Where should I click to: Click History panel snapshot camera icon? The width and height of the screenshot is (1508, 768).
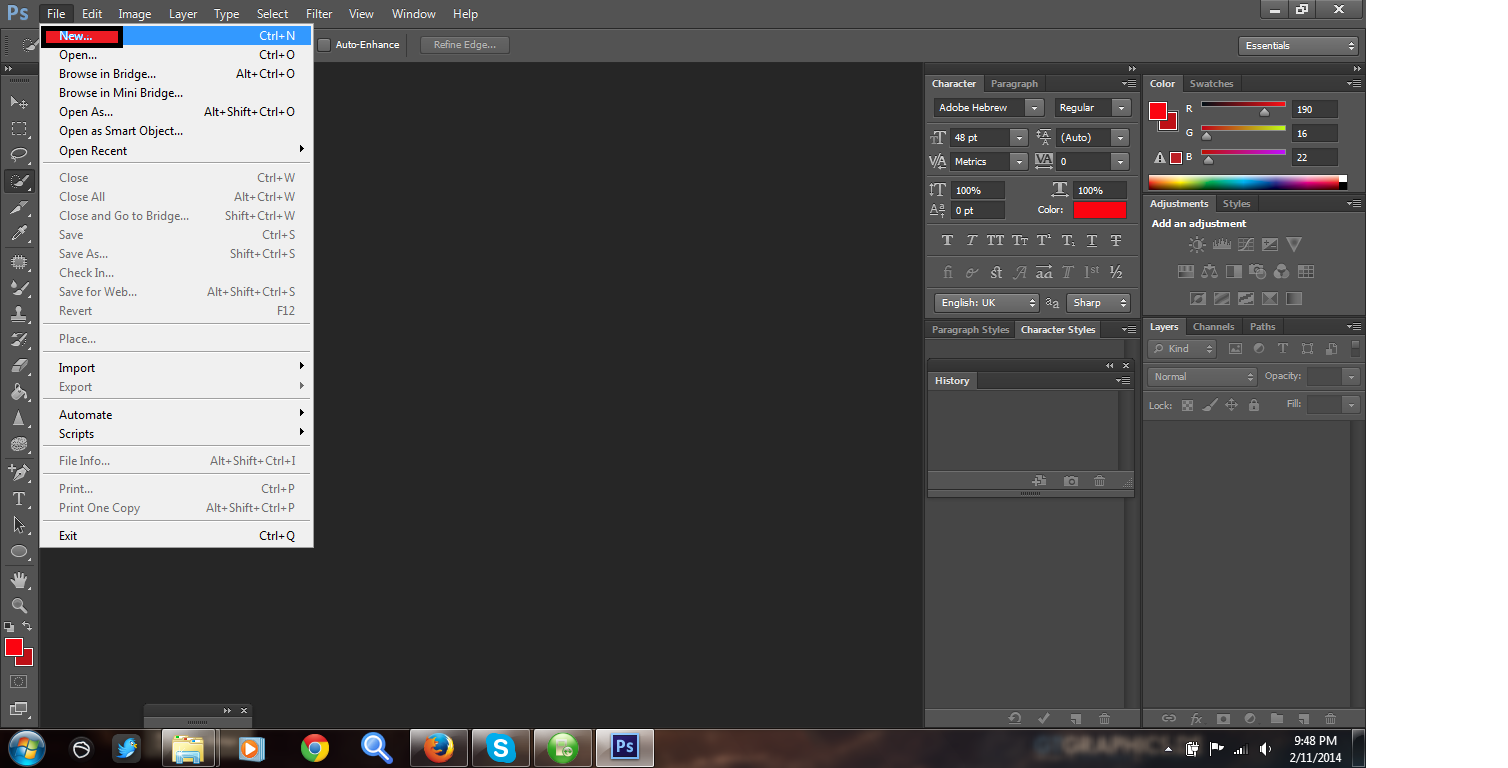1071,481
